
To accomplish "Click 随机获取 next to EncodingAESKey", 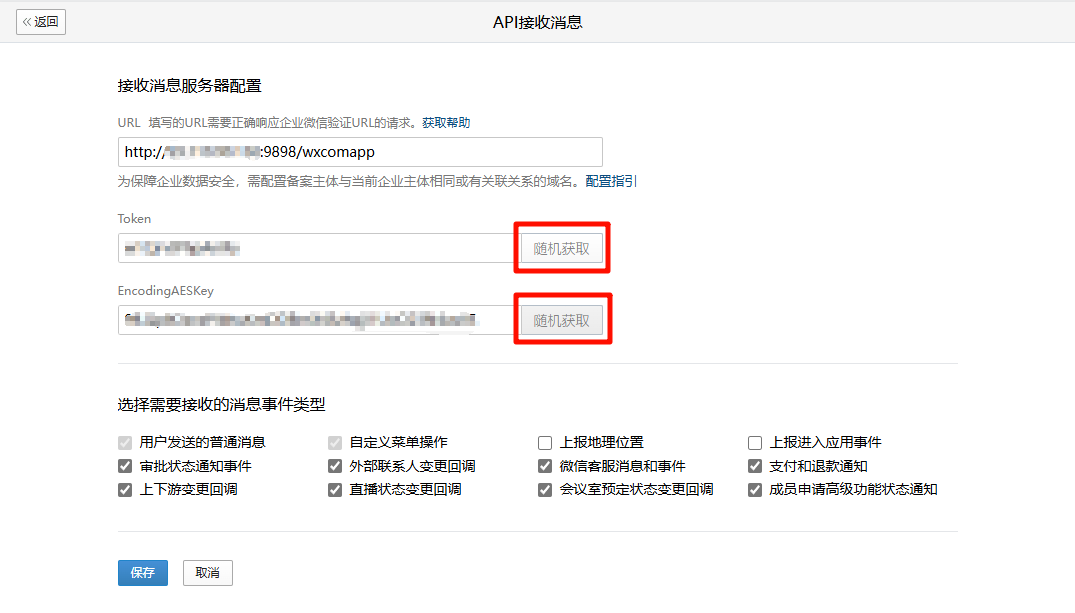I will coord(561,320).
